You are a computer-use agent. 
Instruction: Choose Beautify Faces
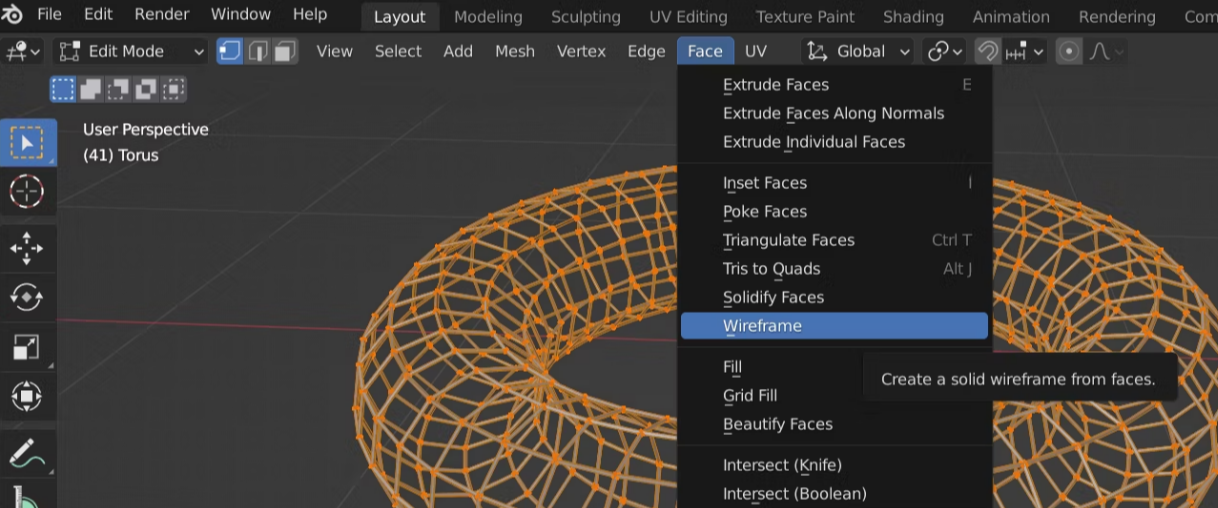tap(834, 424)
